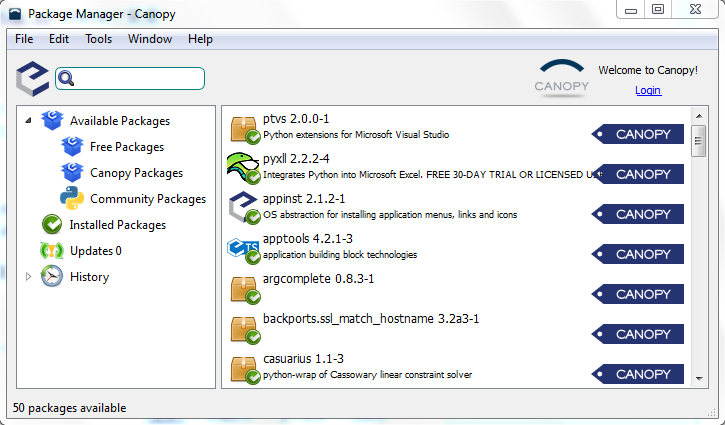Maximize the Package Manager window
Viewport: 725px width, 425px height.
point(658,9)
